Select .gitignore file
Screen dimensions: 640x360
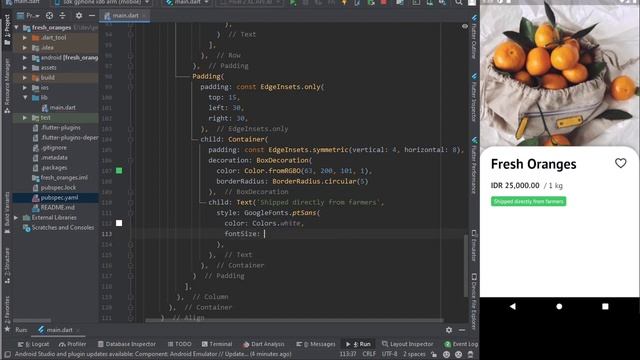pyautogui.click(x=49, y=147)
